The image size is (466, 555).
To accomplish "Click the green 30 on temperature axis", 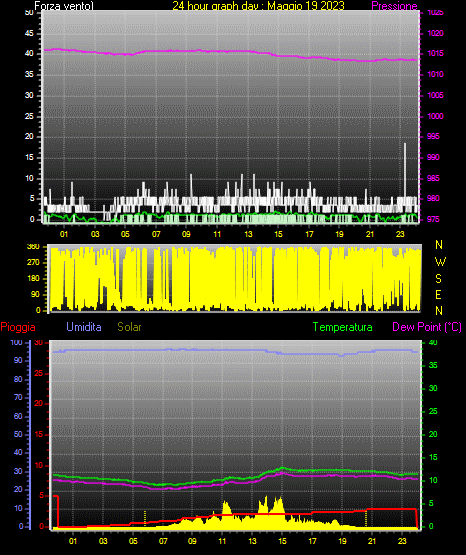I will point(433,388).
